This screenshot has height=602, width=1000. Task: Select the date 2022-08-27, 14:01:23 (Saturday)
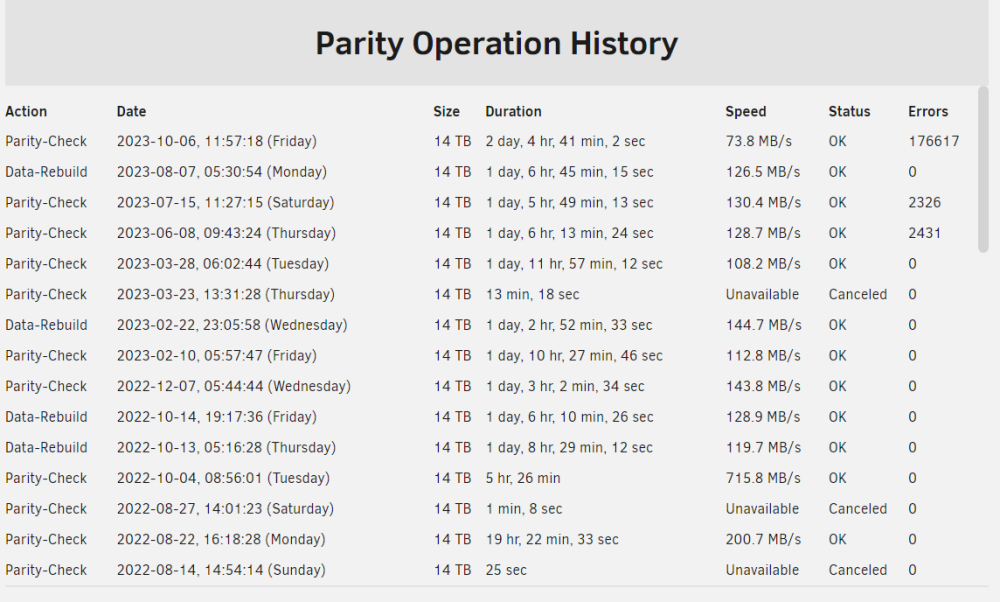point(226,508)
